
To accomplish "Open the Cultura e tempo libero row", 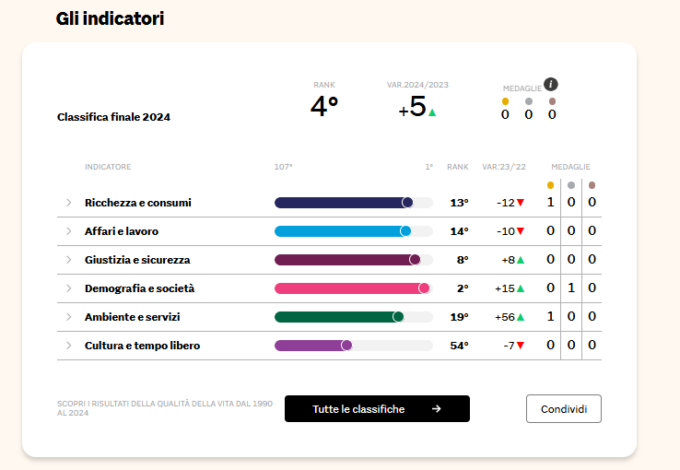I will click(x=69, y=346).
